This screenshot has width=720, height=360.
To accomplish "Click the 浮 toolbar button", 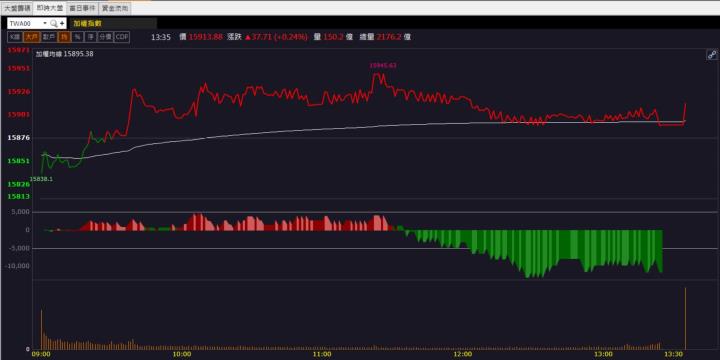I will tap(91, 37).
